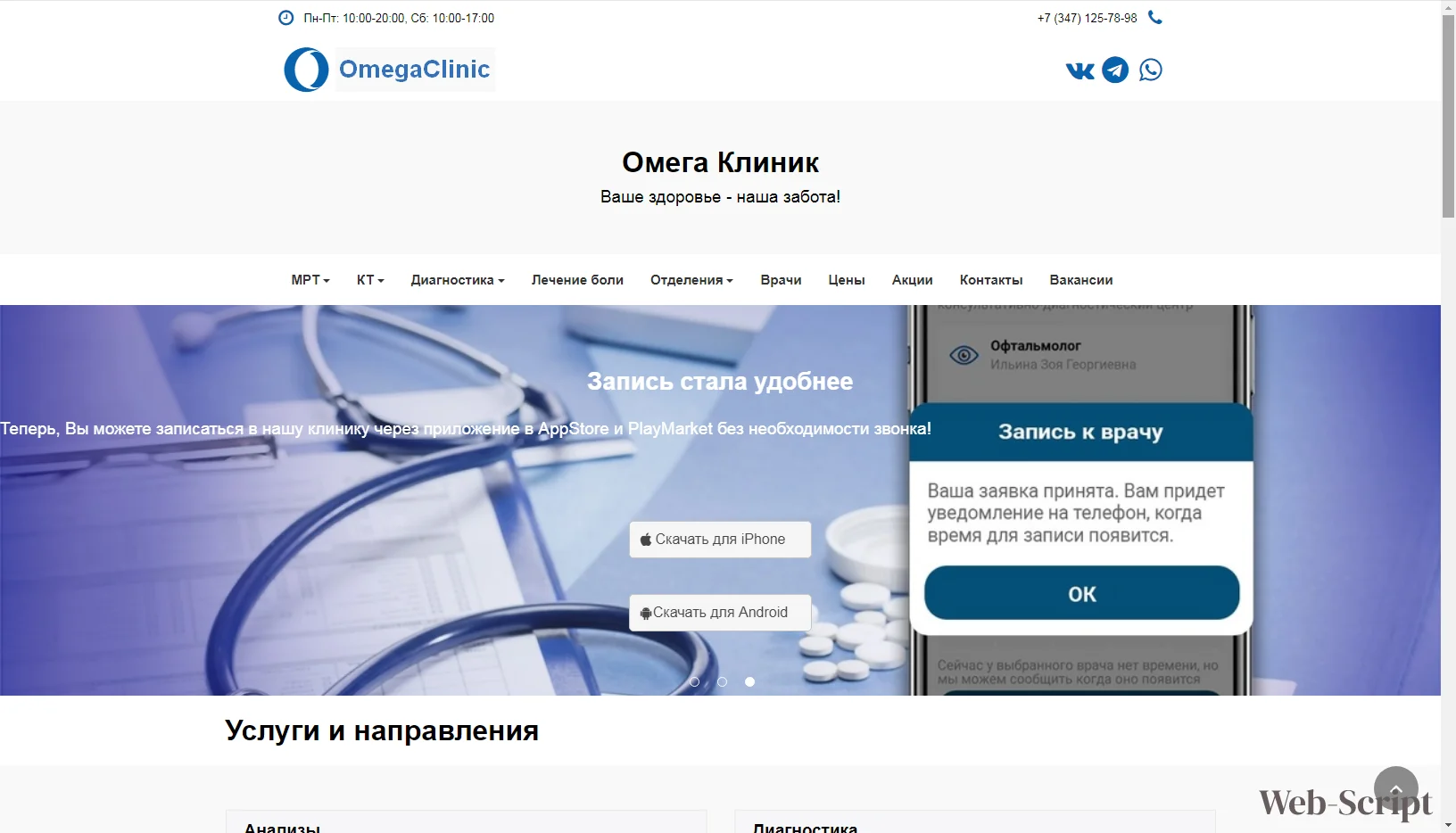Click Скачать для iPhone button
The width and height of the screenshot is (1456, 833).
(x=720, y=540)
